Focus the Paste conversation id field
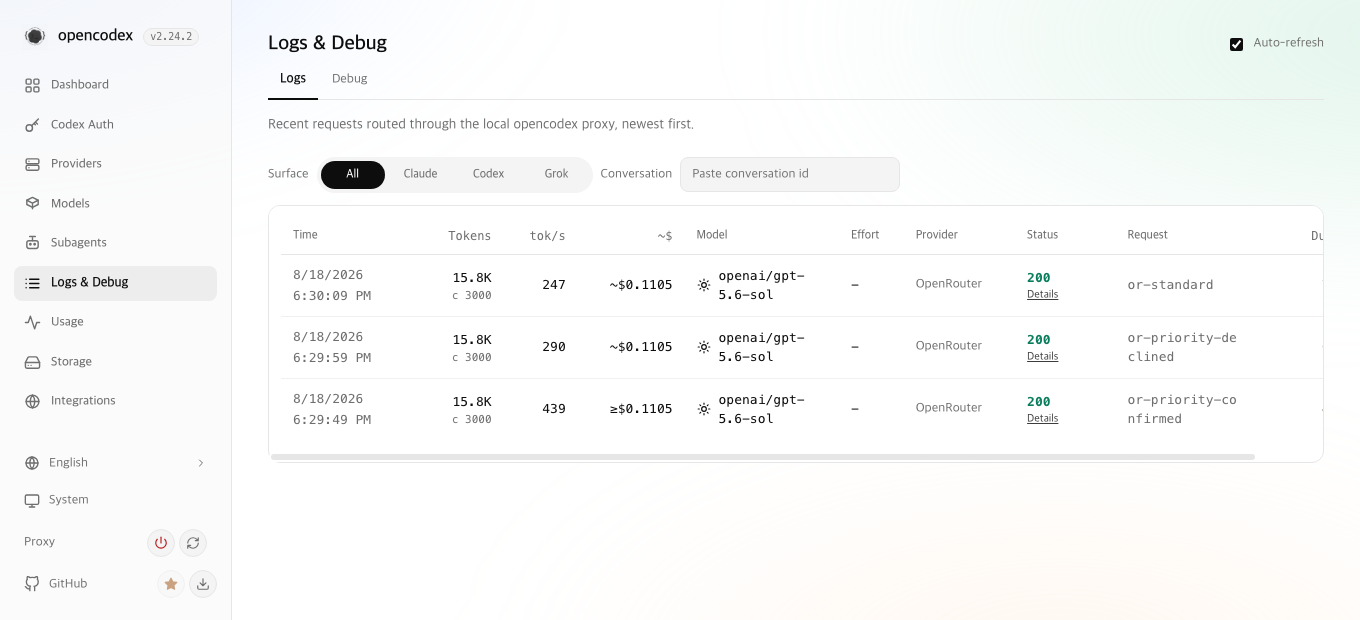 (x=790, y=174)
